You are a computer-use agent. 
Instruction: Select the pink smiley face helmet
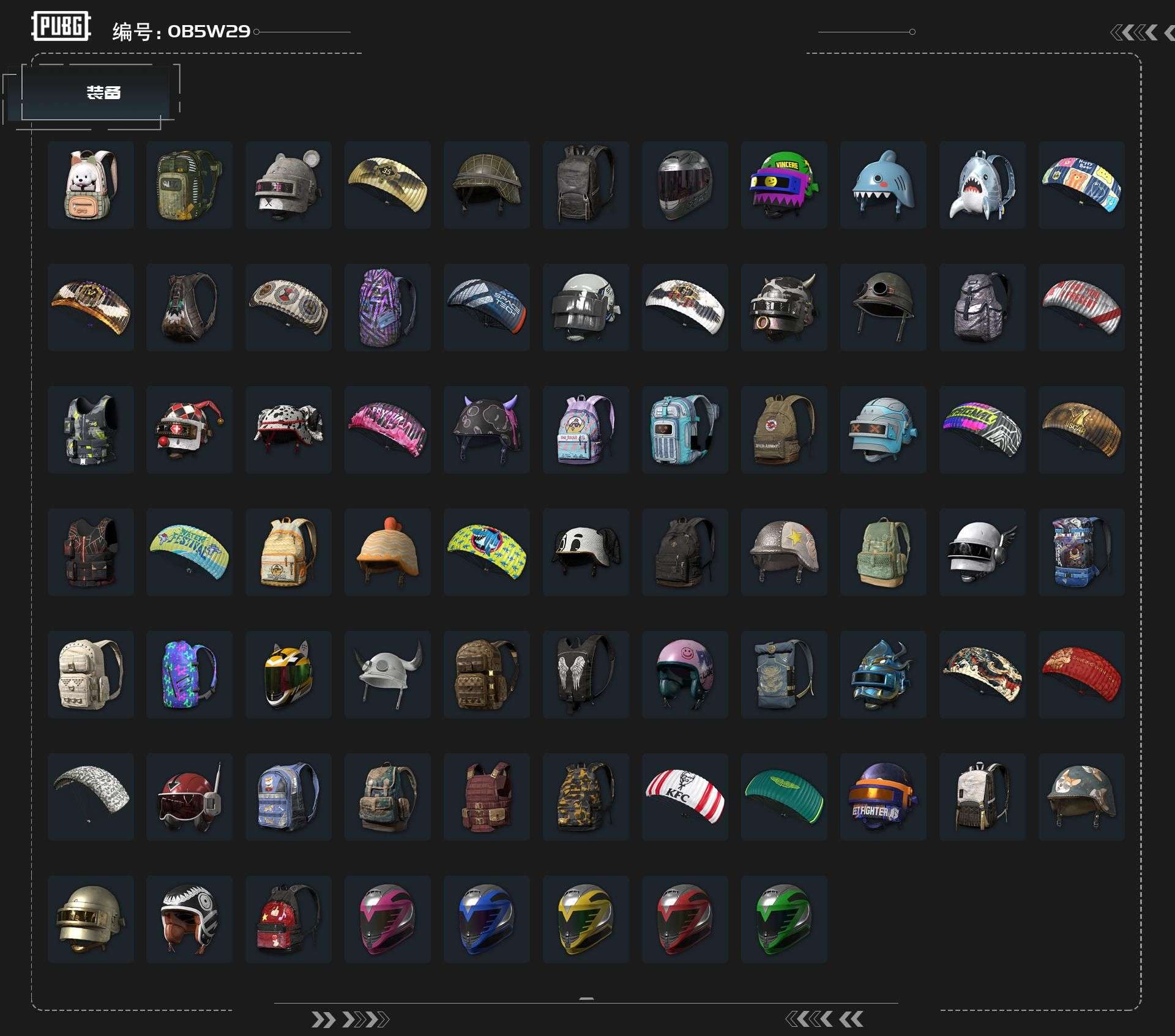[685, 674]
